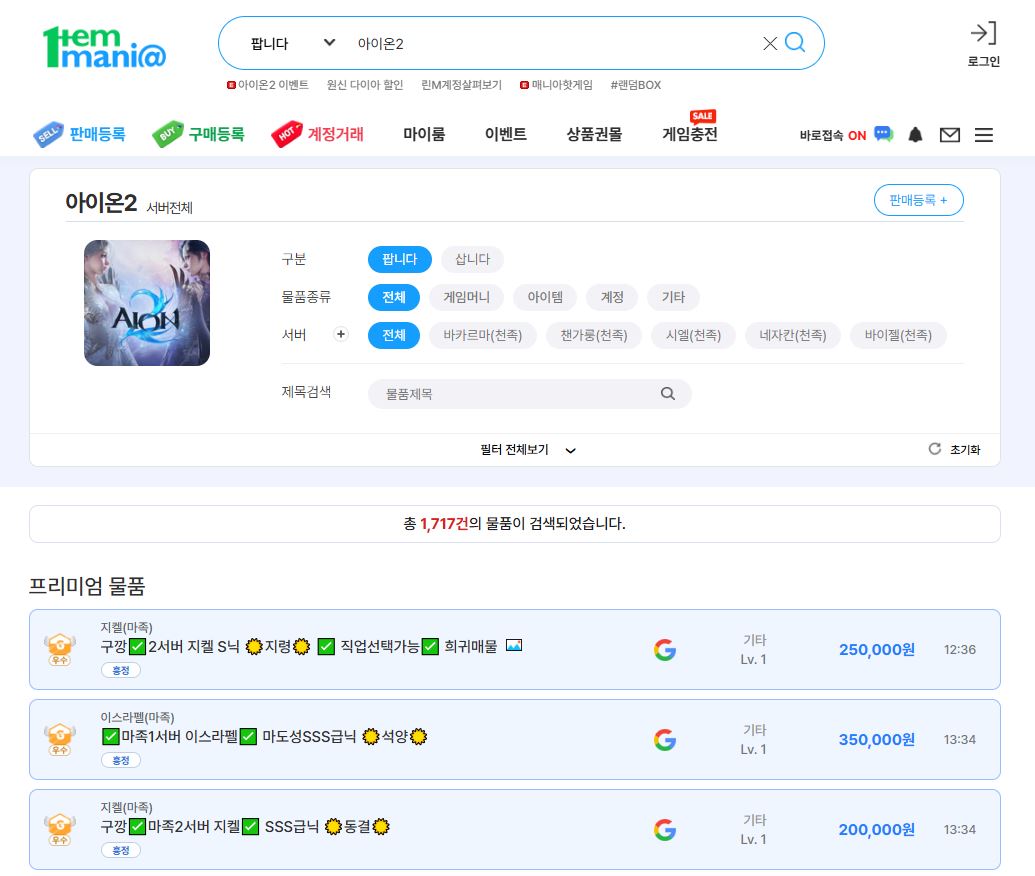Click the 원신 다이아 할인 link

click(x=364, y=84)
